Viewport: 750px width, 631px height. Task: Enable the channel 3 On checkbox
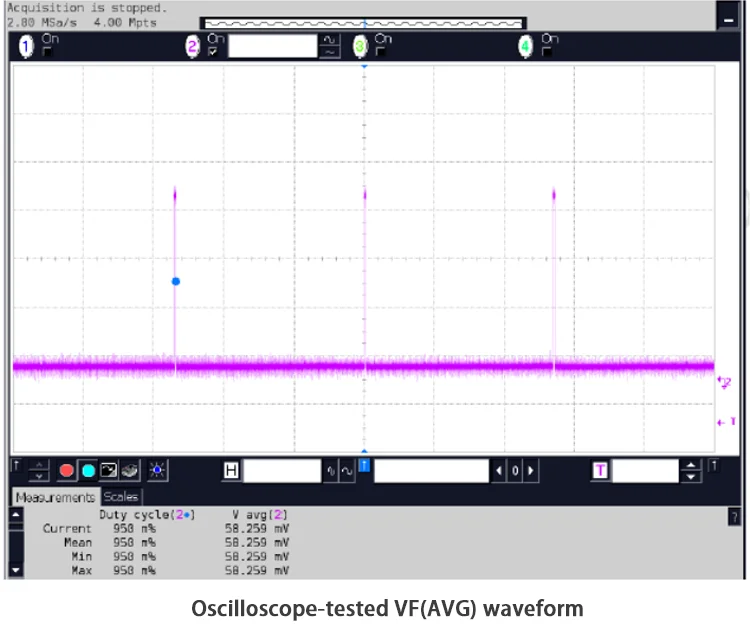(x=380, y=52)
